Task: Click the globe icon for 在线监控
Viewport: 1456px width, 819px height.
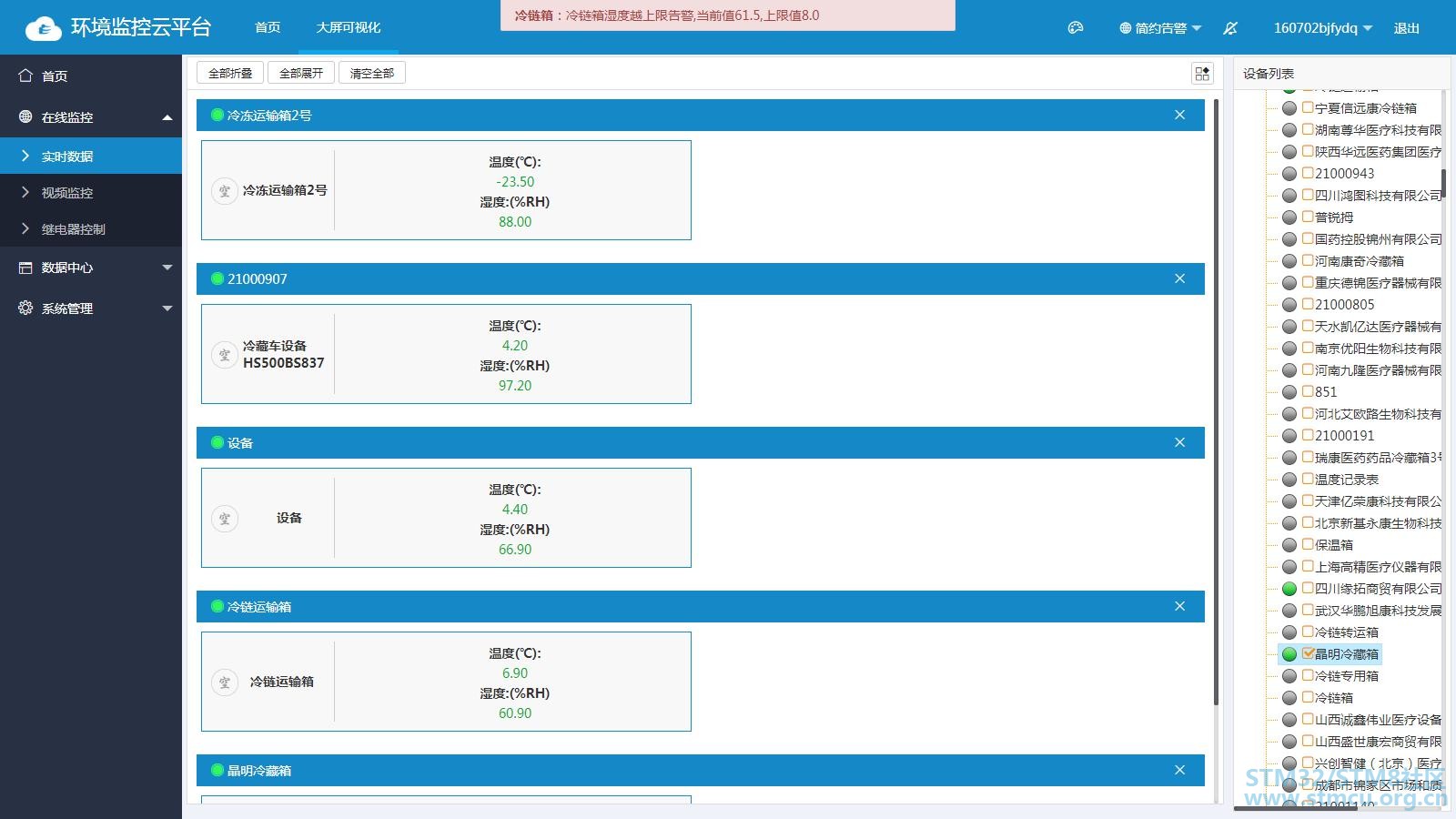Action: (25, 116)
